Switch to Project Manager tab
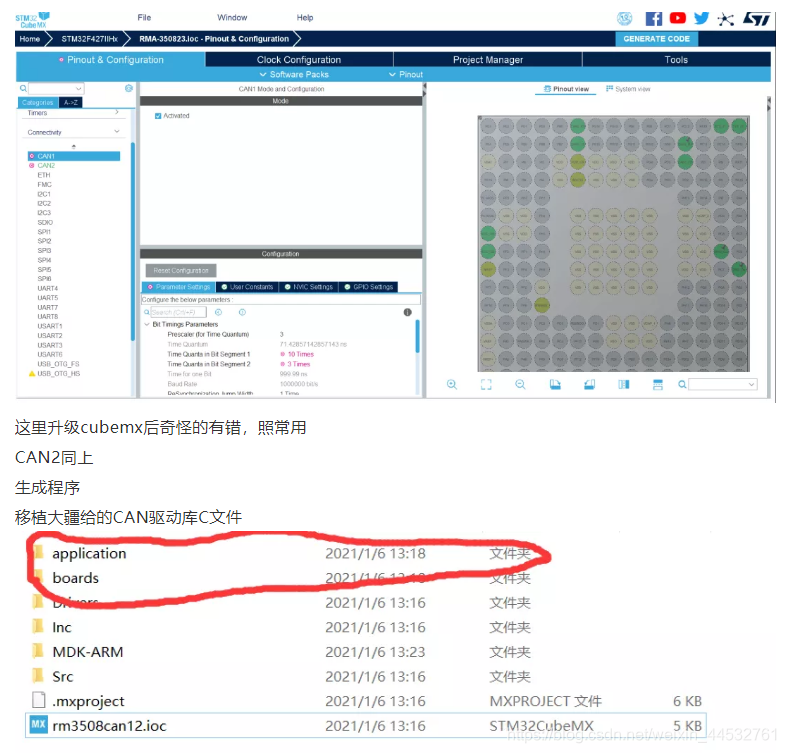This screenshot has width=786, height=753. click(x=488, y=60)
